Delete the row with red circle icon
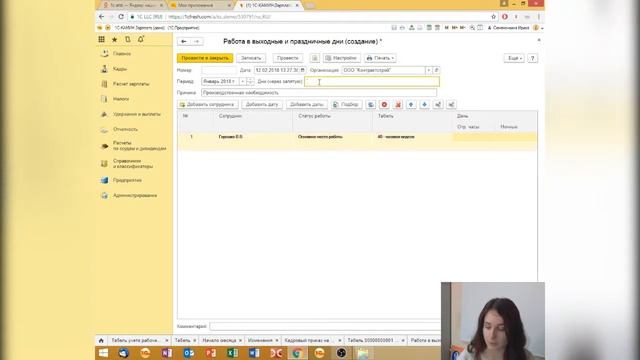The image size is (640, 360). (x=384, y=104)
